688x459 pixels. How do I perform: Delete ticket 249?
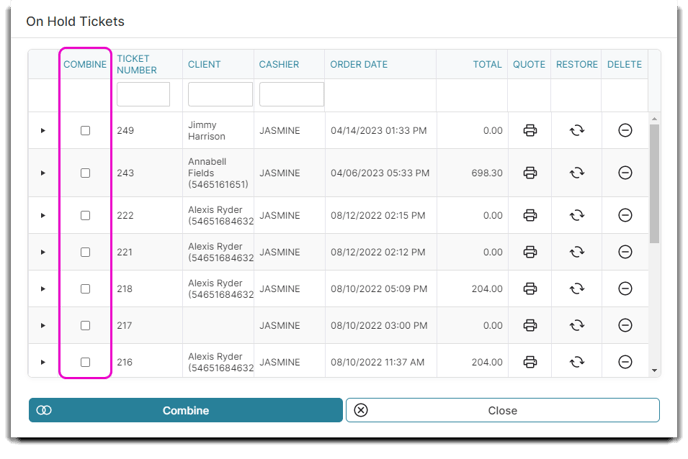(x=625, y=130)
